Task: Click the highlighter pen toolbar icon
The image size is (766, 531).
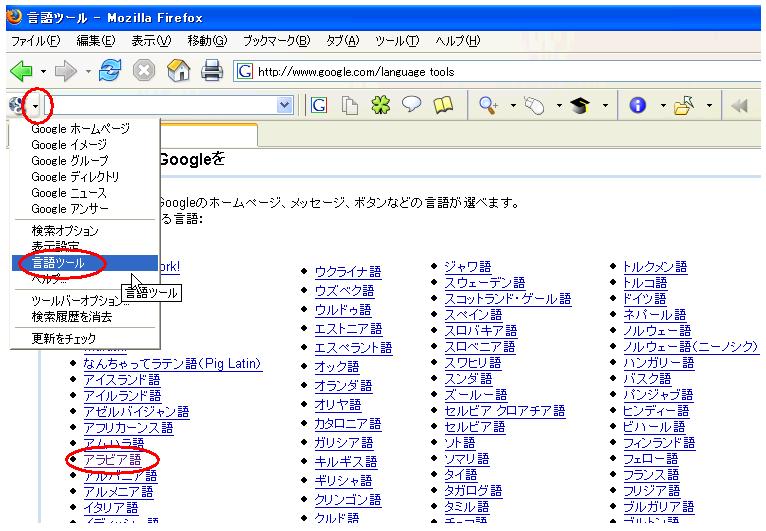Action: click(534, 105)
